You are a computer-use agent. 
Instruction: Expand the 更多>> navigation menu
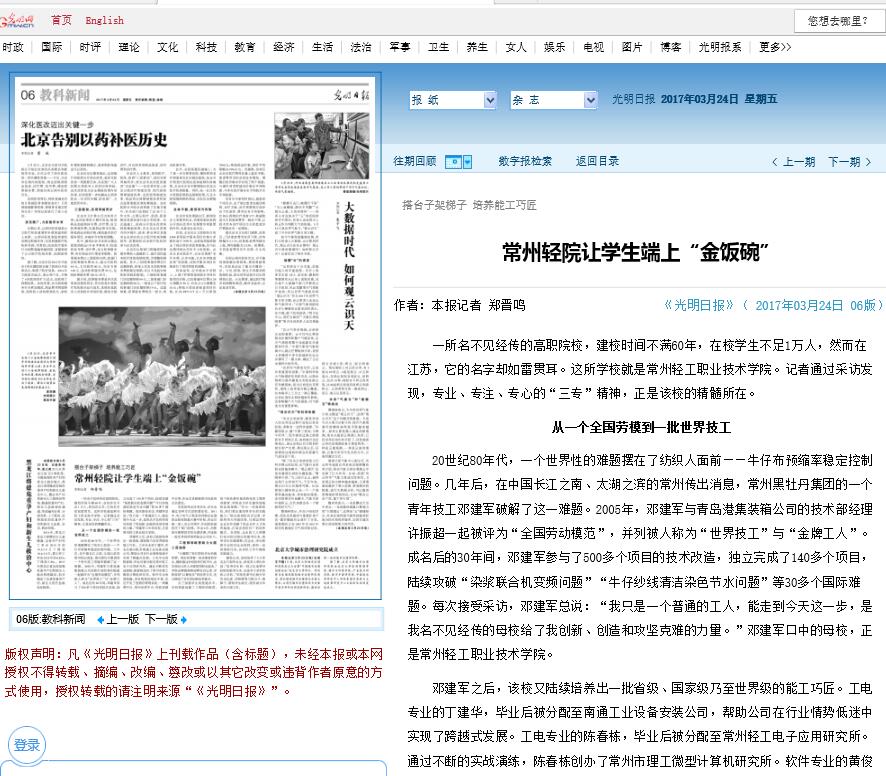coord(774,47)
